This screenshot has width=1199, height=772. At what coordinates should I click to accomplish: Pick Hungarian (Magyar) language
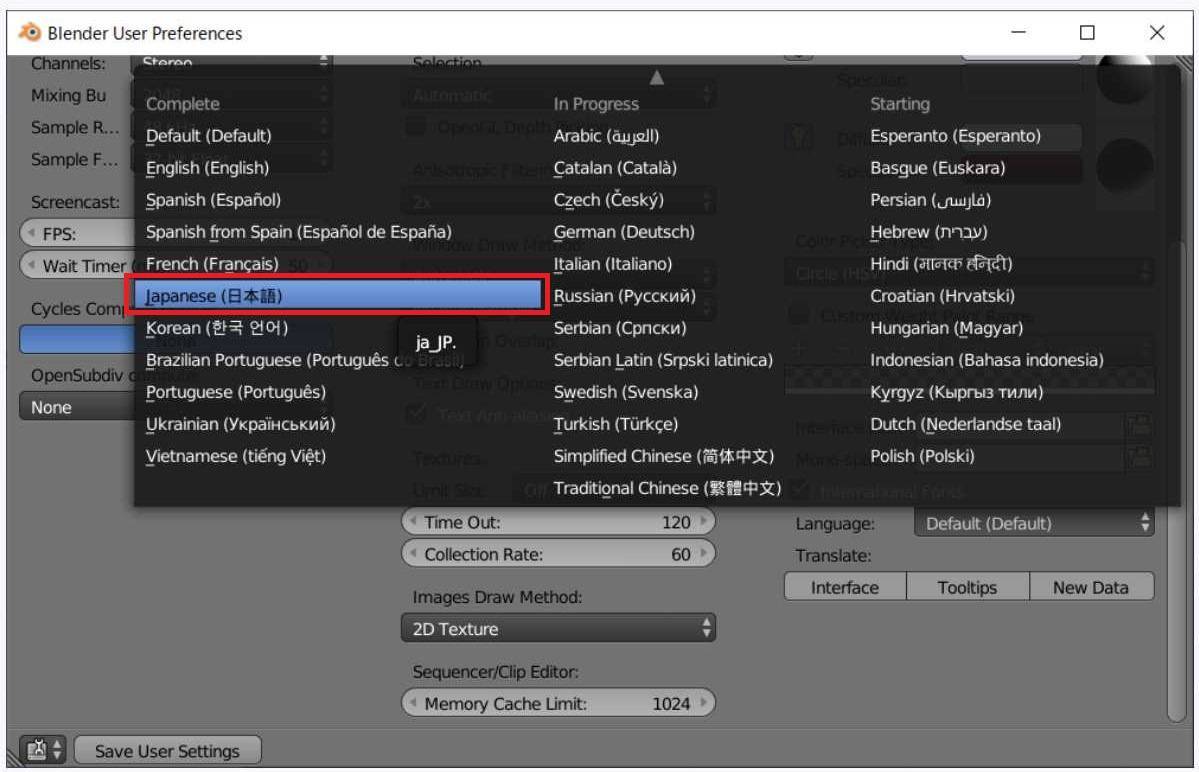[946, 328]
